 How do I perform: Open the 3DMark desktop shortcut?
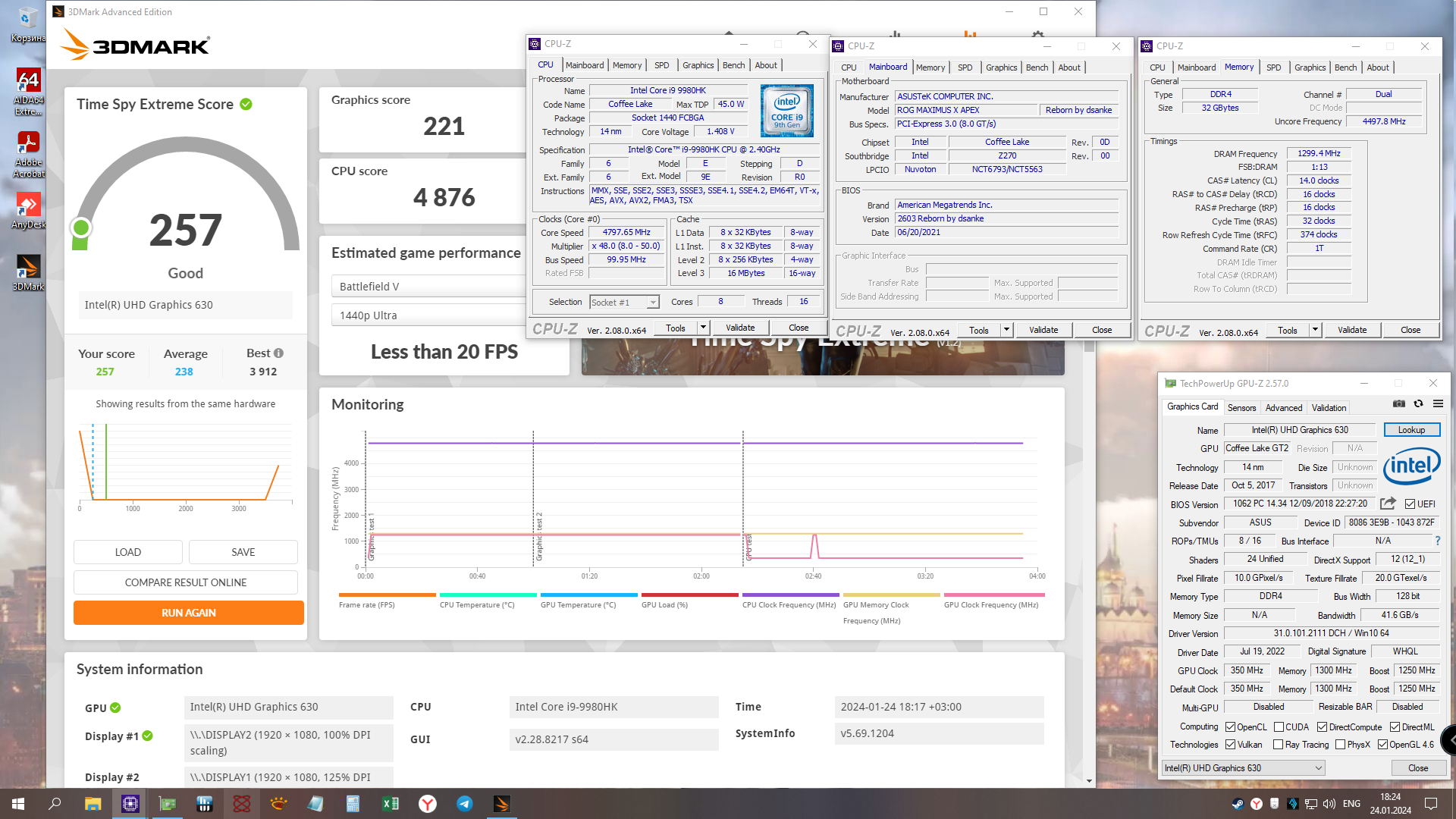28,272
